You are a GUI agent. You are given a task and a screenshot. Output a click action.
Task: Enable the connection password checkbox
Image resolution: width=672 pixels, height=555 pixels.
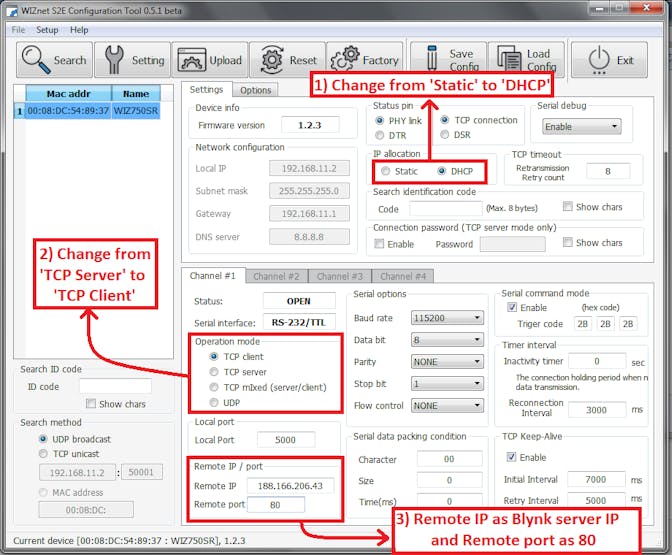coord(379,244)
